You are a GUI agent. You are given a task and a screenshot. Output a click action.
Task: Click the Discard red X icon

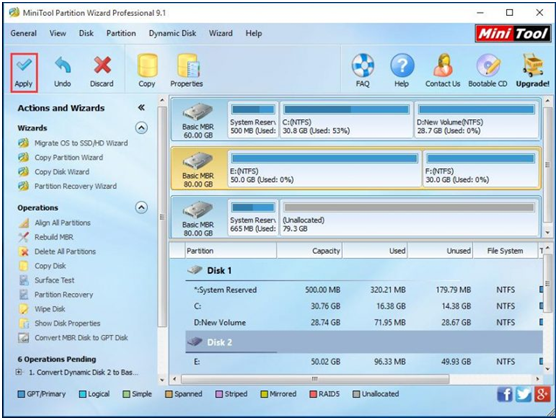click(x=102, y=65)
